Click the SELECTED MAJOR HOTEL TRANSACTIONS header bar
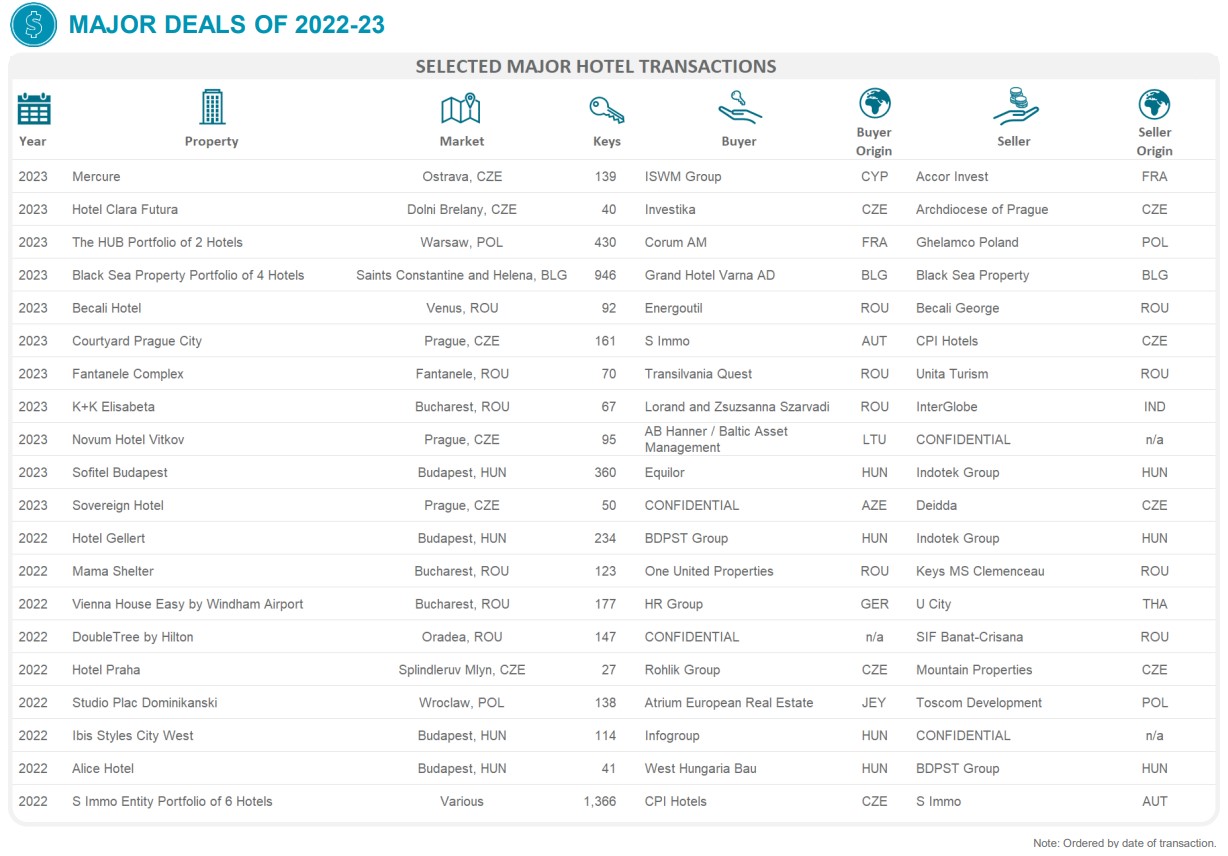Screen dimensions: 1228x856 click(x=596, y=66)
